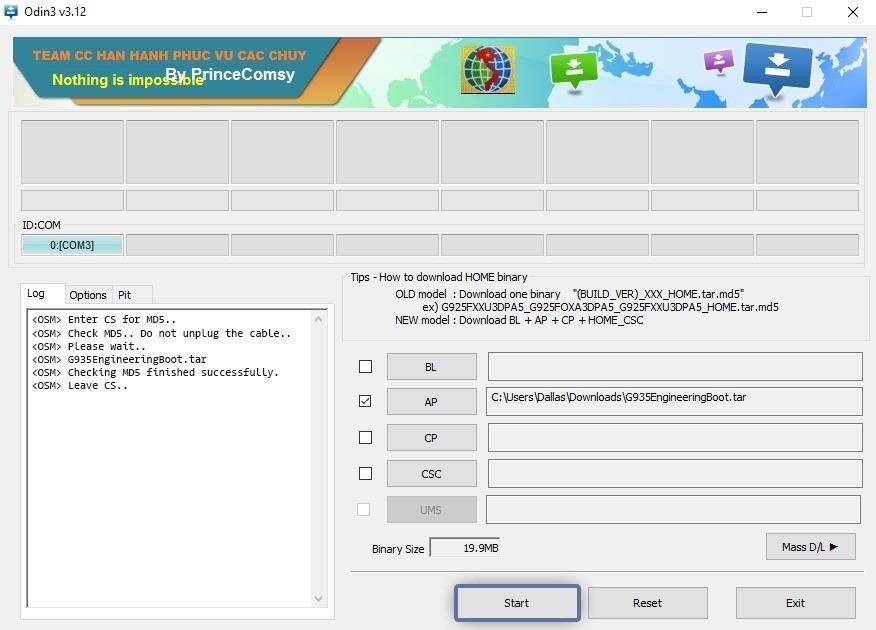Click the 'Binary Size' label

click(398, 549)
